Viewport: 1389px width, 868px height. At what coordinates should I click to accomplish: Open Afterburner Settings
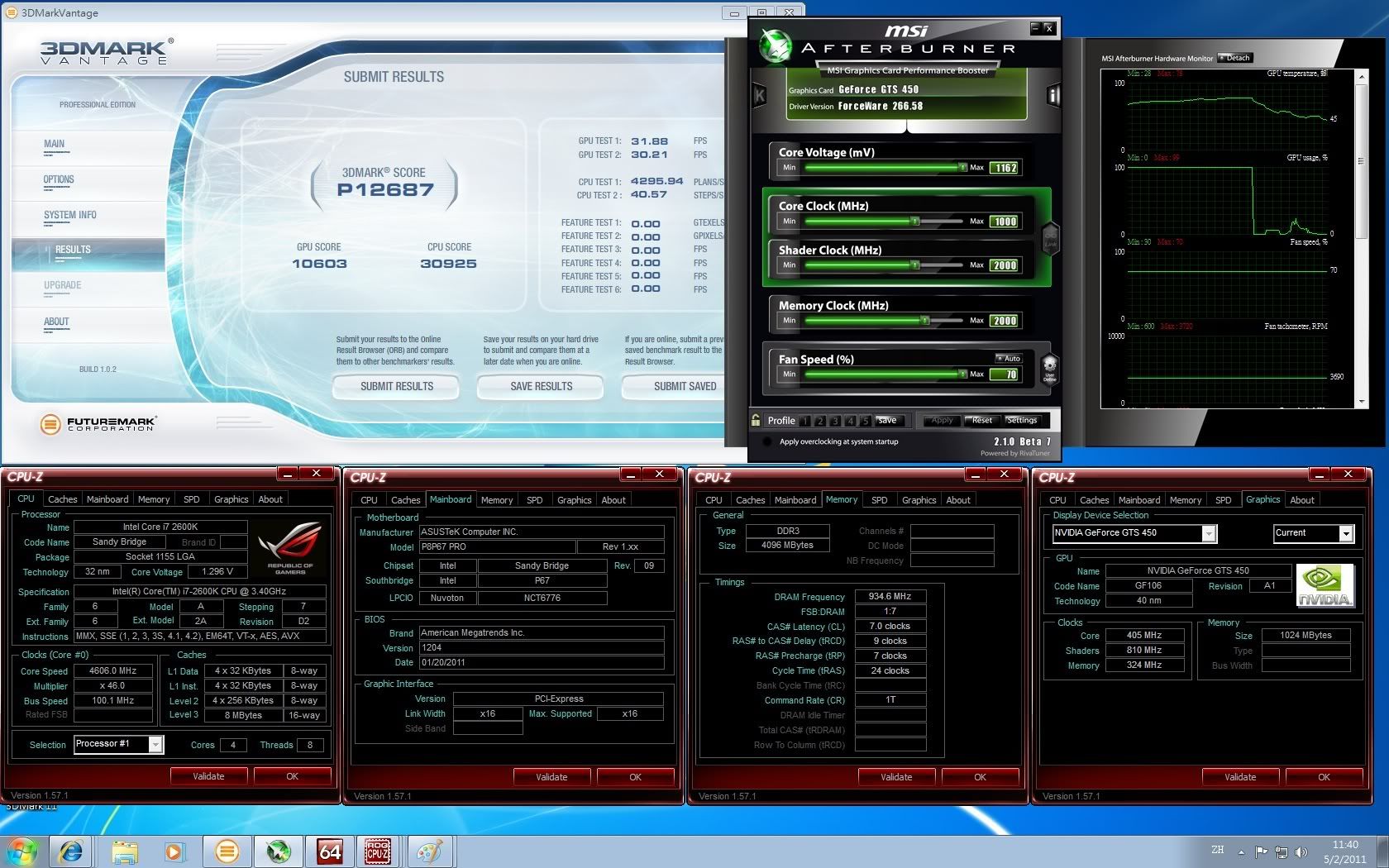[1022, 420]
